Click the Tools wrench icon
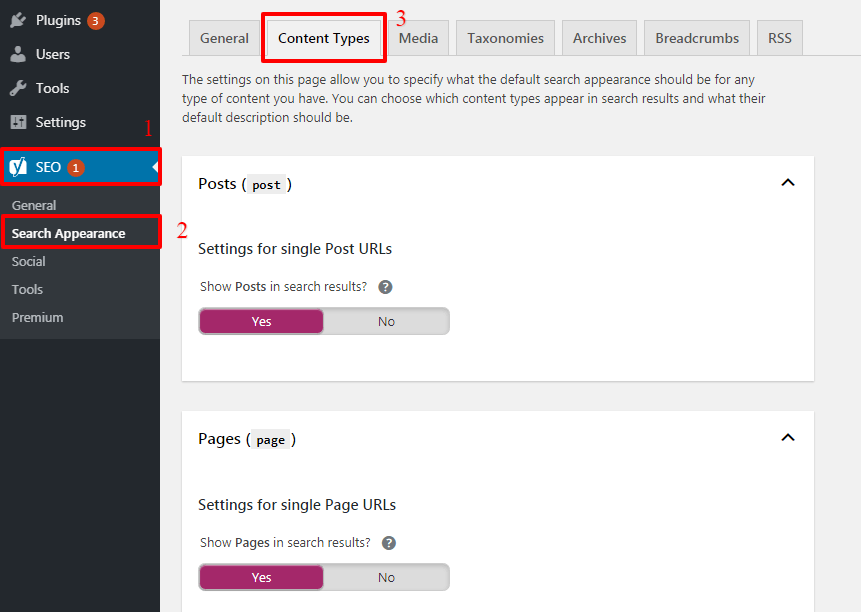 (20, 87)
